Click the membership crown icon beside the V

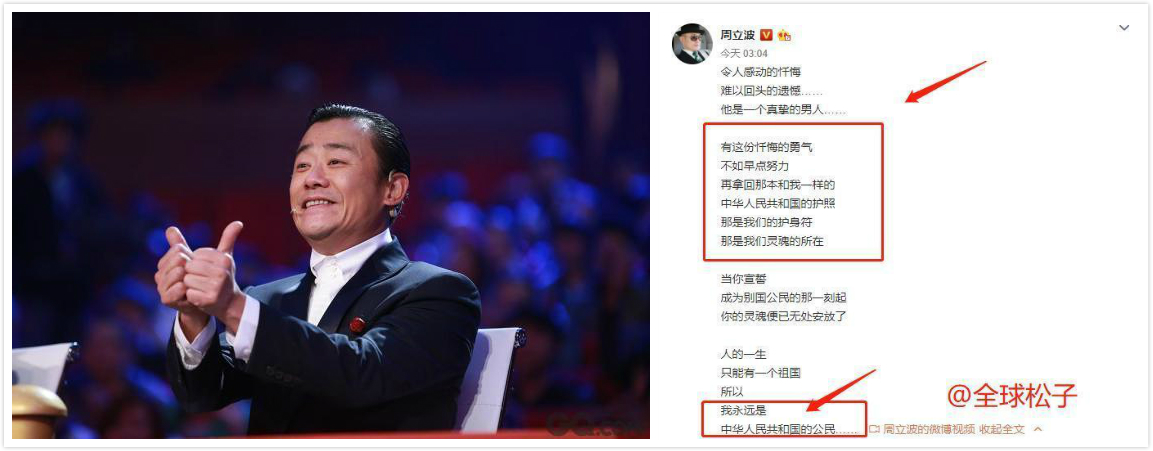tap(784, 35)
